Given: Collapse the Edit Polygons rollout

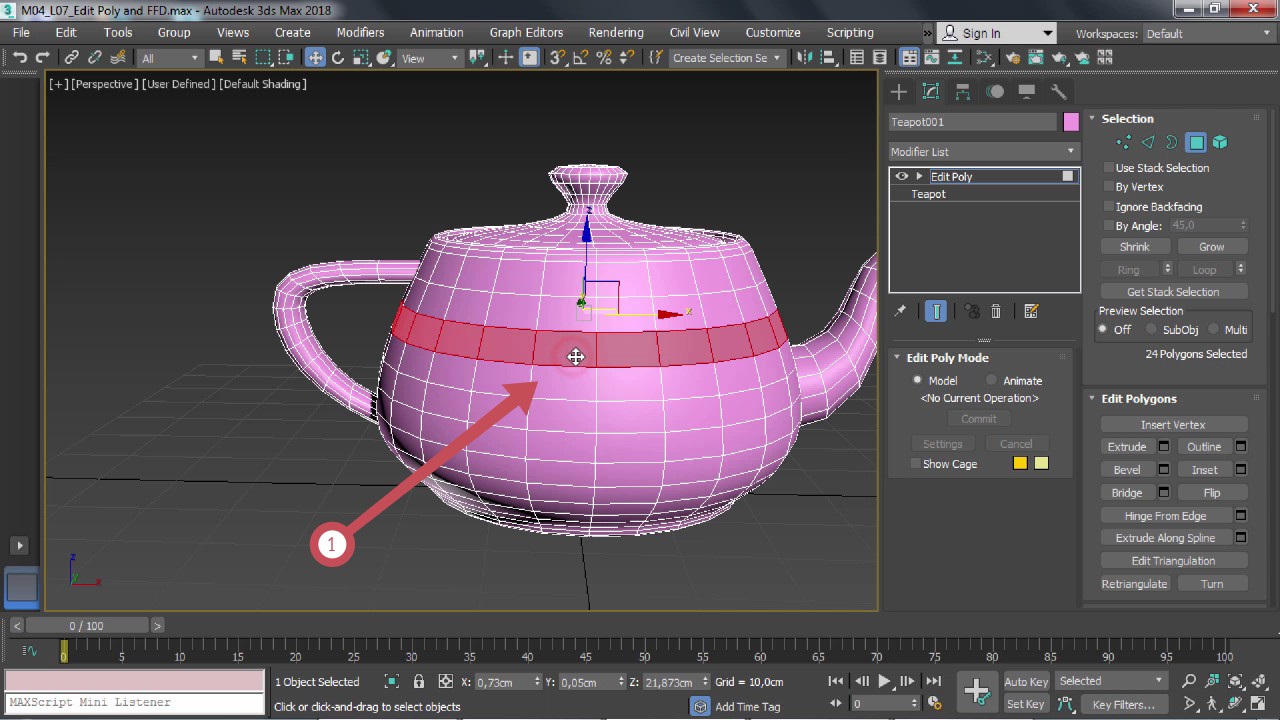Looking at the screenshot, I should coord(1138,399).
